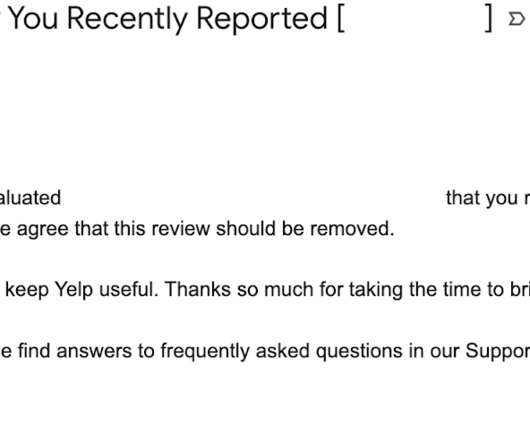Click the text 'Thanks so much for taking the time'
Screen dimensions: 530x442
pos(319,290)
